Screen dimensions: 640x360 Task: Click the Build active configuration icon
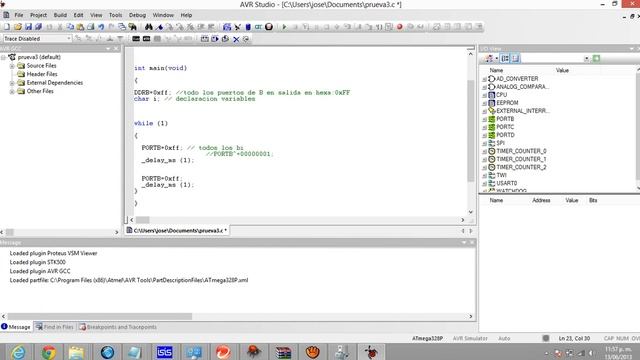point(204,39)
